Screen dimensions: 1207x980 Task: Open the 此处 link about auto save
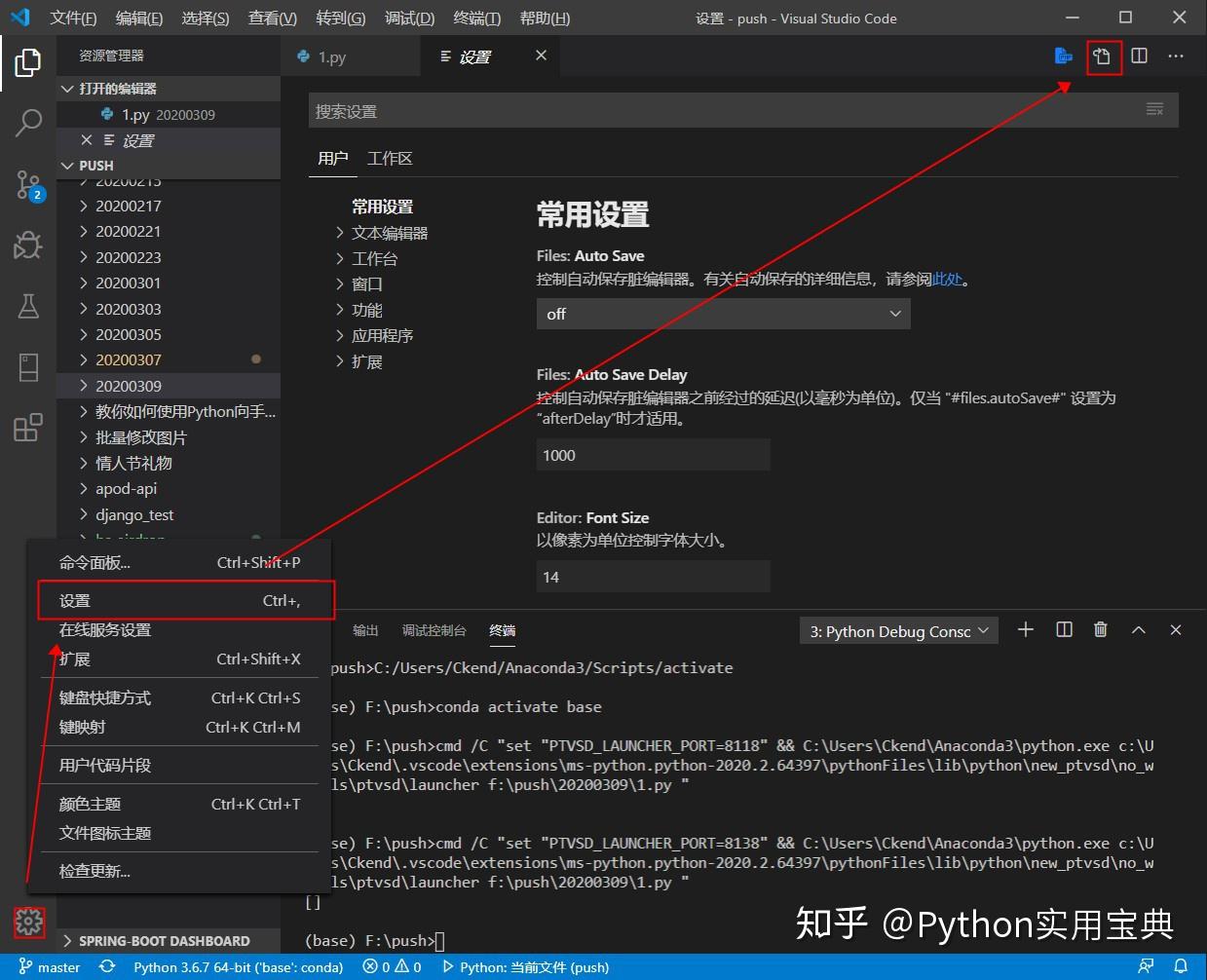click(x=946, y=279)
